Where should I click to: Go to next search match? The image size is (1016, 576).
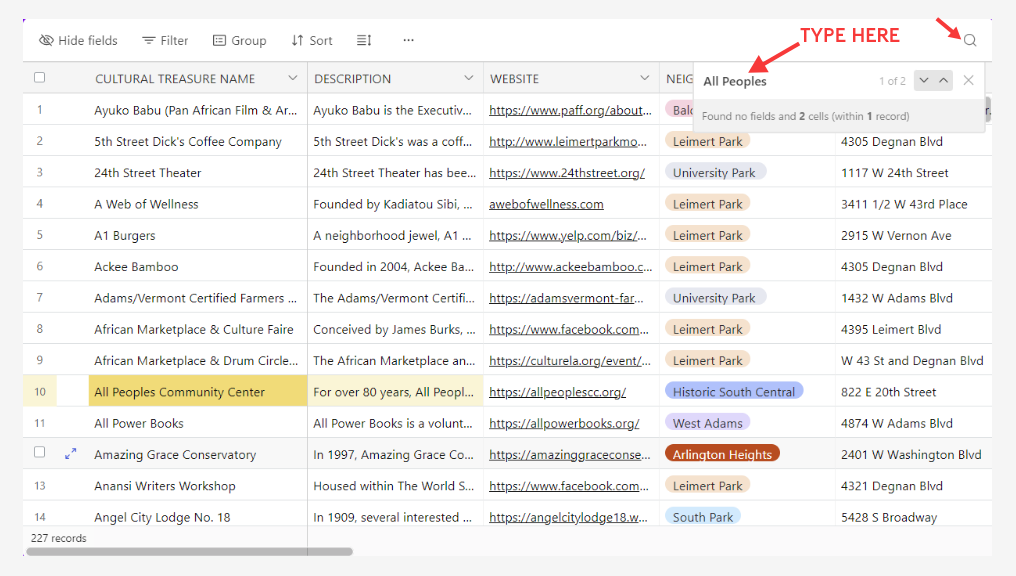point(924,80)
